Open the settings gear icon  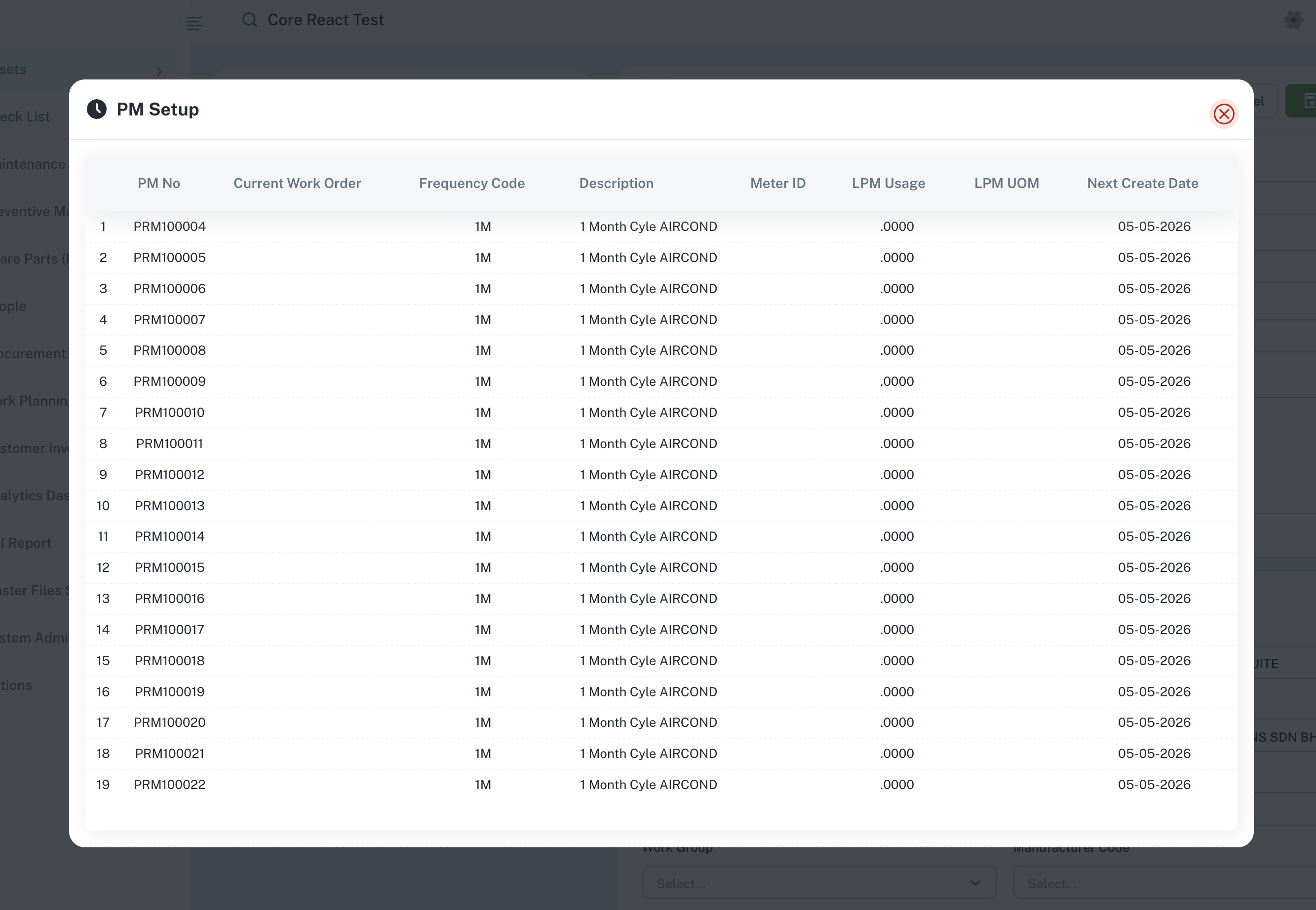tap(1293, 21)
